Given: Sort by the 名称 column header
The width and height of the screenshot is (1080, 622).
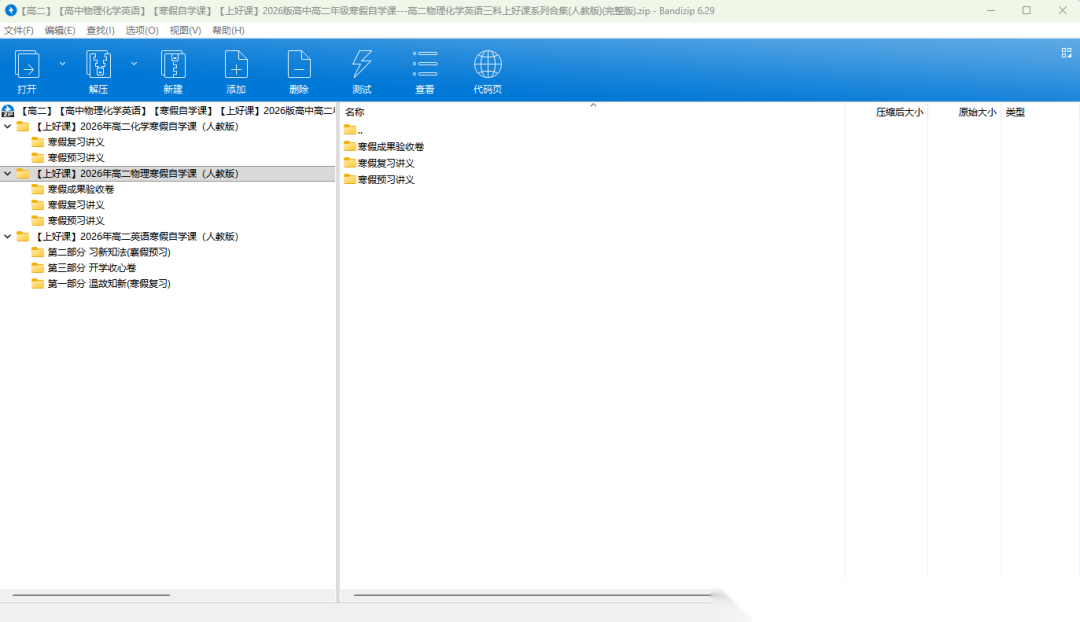Looking at the screenshot, I should click(355, 113).
